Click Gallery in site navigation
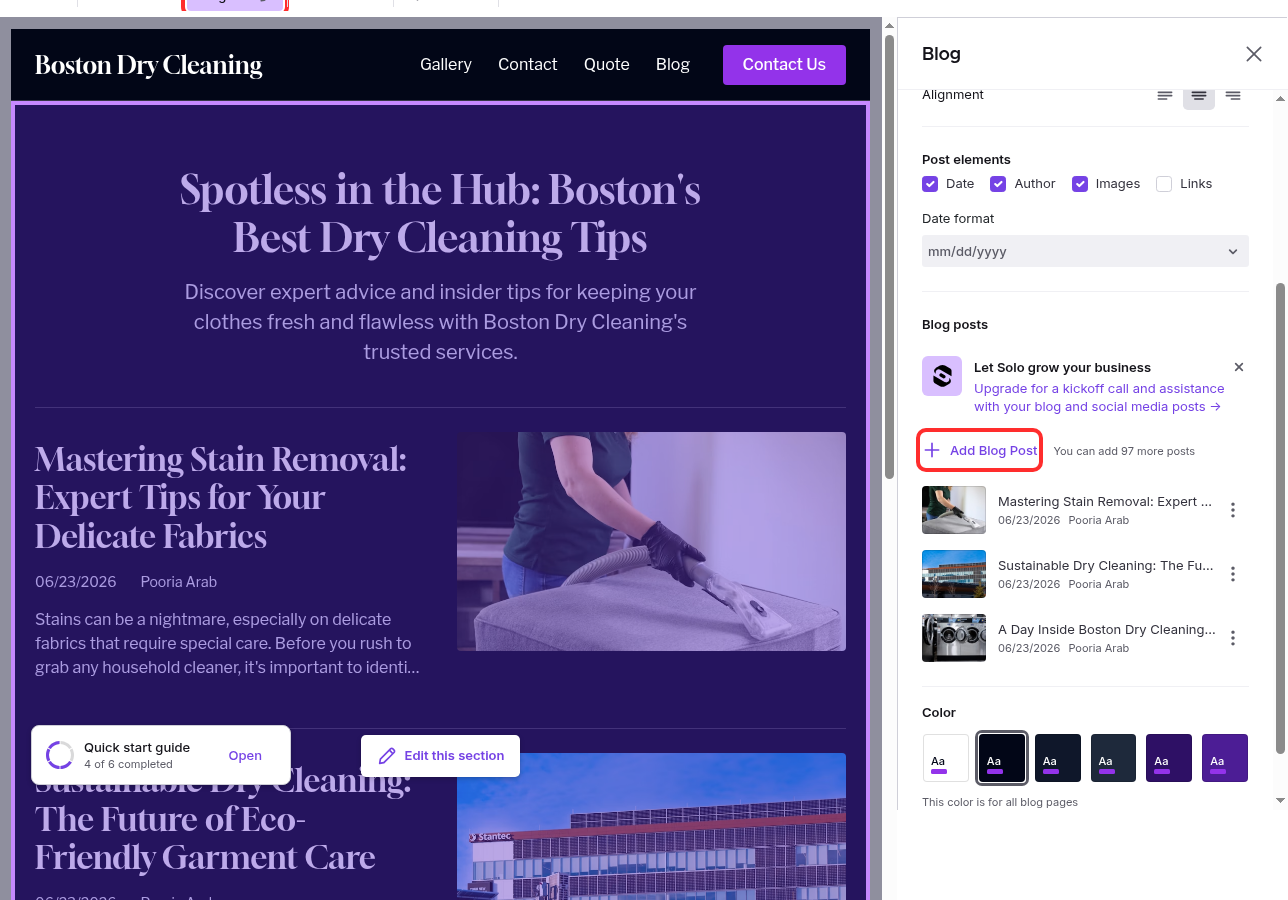Image resolution: width=1288 pixels, height=900 pixels. click(x=446, y=65)
